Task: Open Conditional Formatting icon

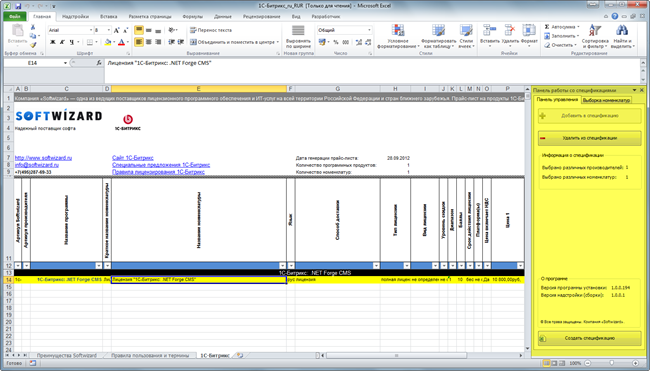Action: (398, 36)
